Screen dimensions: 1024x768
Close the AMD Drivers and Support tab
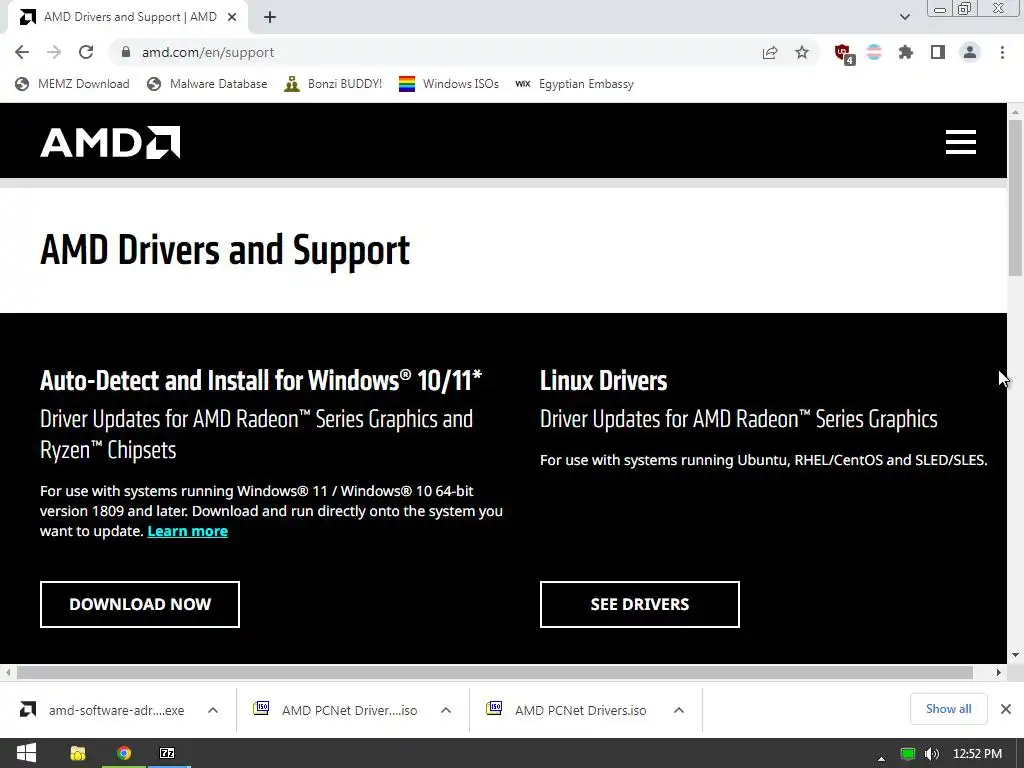[232, 17]
